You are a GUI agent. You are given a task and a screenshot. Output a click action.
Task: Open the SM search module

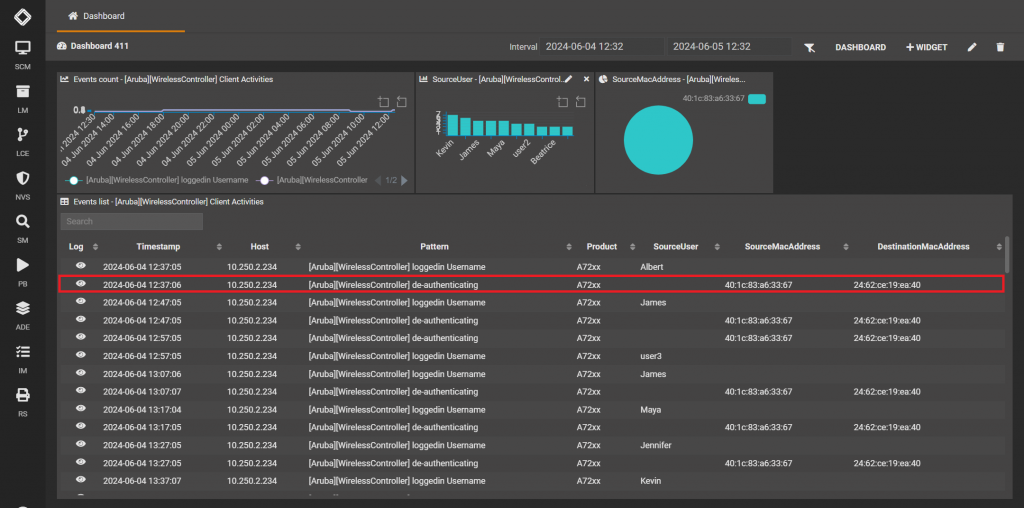coord(23,228)
